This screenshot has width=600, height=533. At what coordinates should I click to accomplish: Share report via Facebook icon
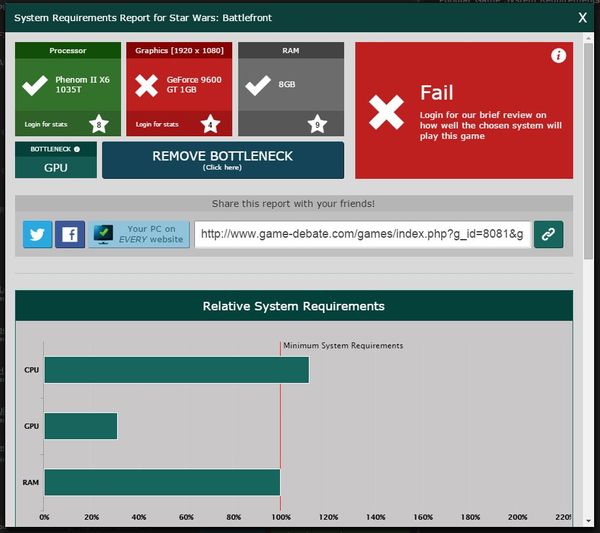70,234
